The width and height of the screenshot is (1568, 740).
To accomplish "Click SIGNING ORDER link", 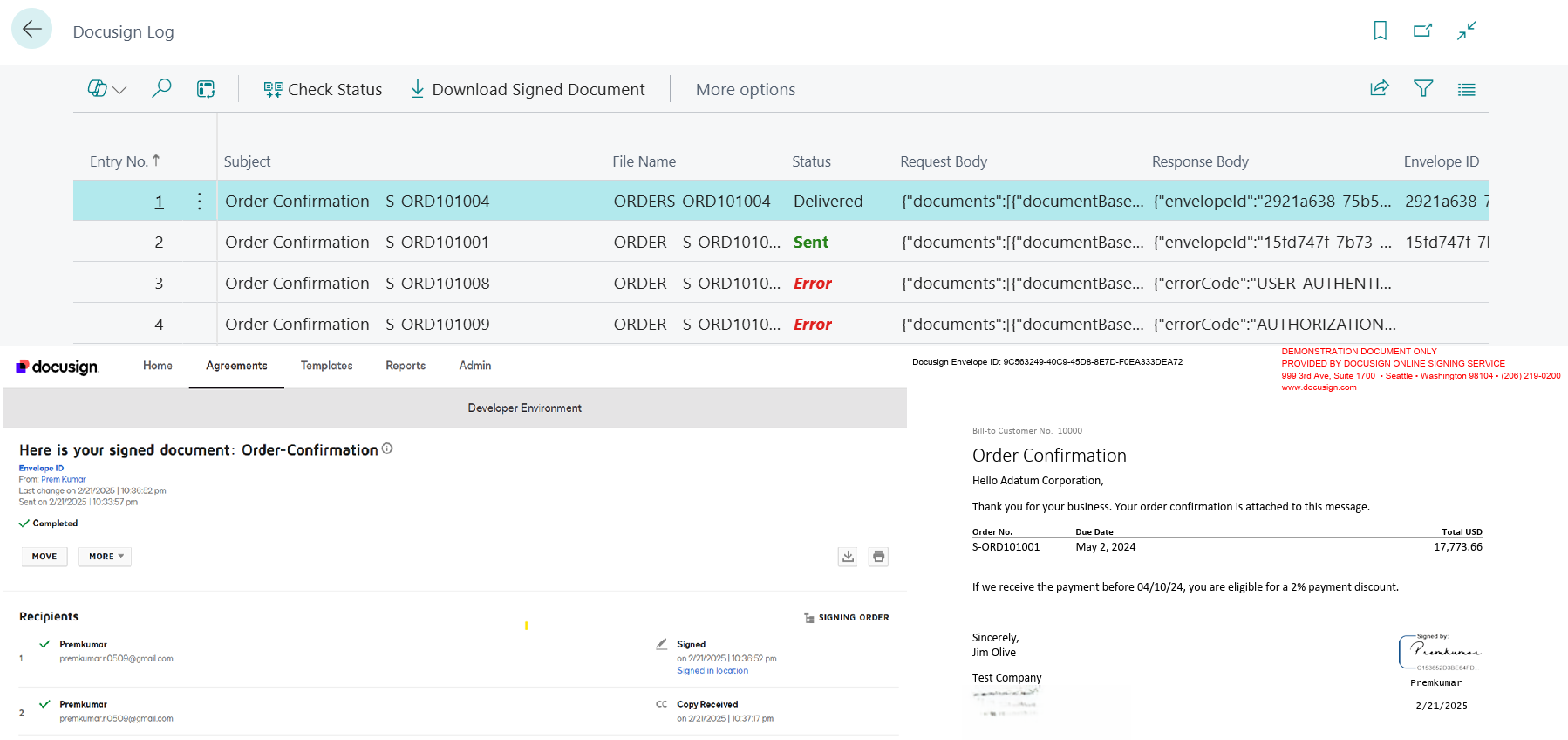I will pyautogui.click(x=847, y=617).
